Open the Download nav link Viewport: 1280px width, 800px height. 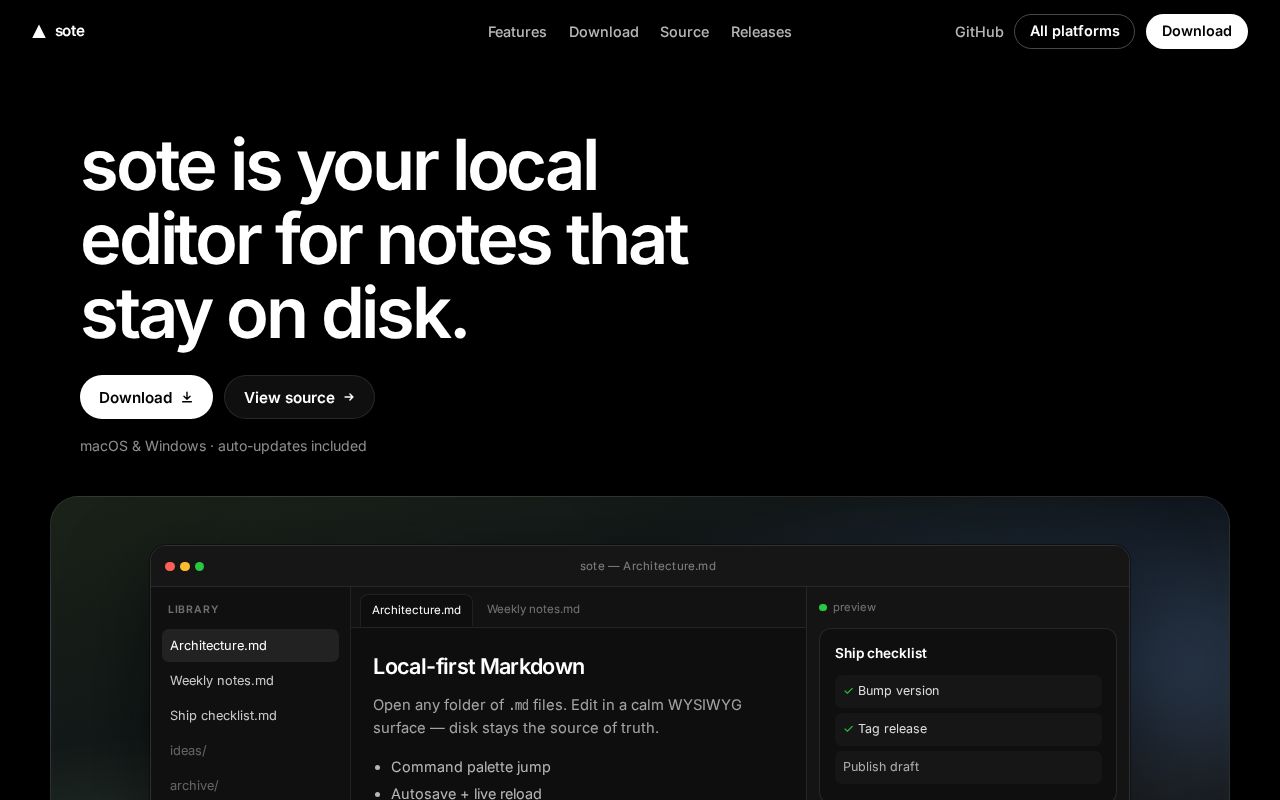pos(604,32)
